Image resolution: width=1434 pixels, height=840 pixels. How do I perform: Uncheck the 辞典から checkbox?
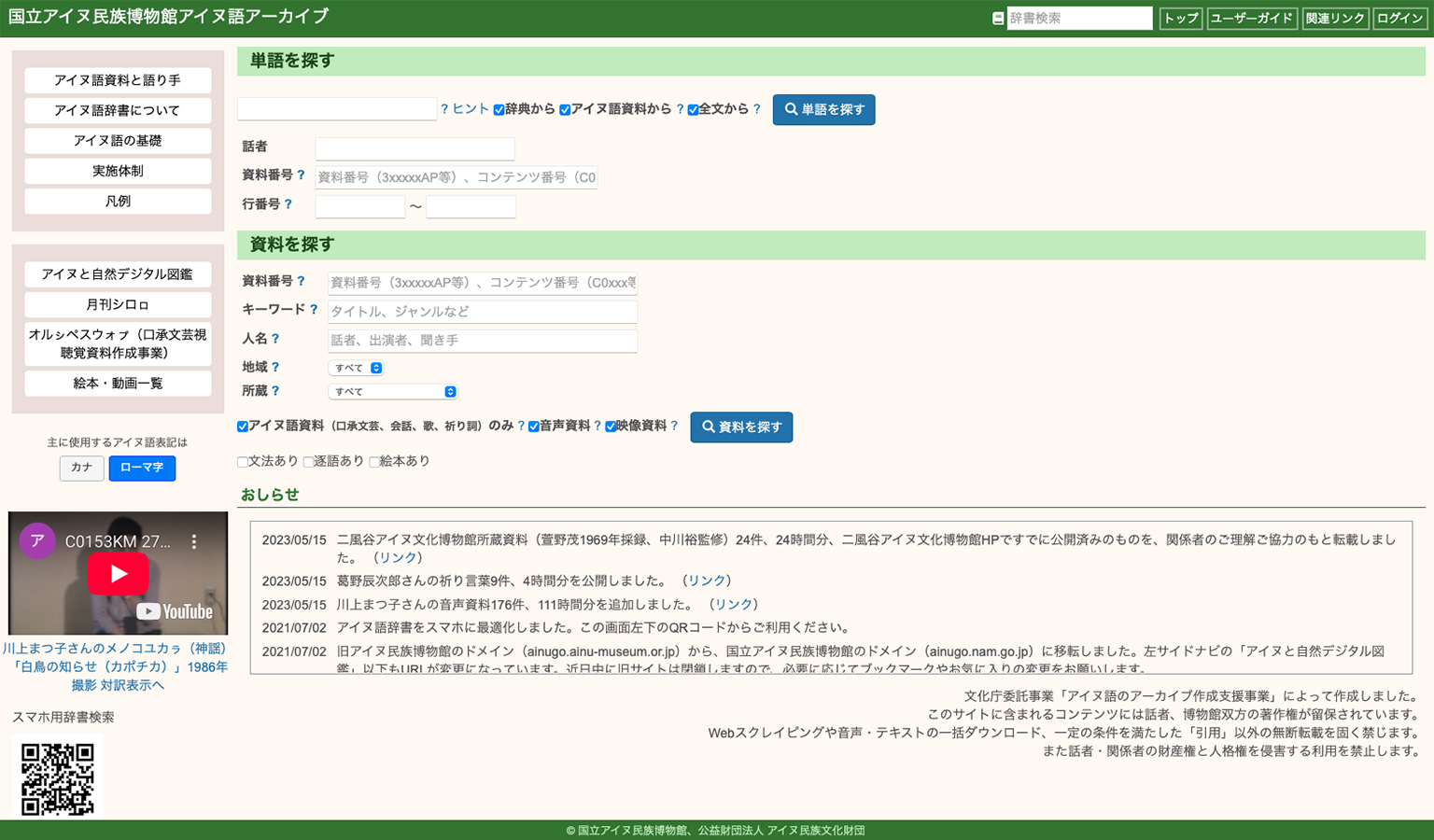click(499, 109)
